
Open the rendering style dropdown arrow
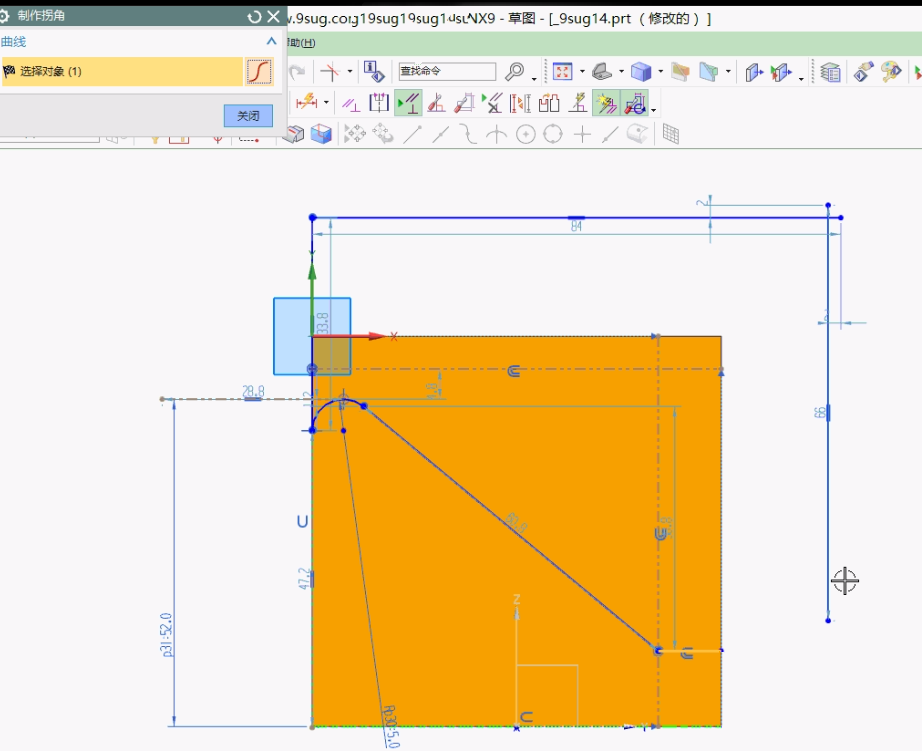point(660,72)
